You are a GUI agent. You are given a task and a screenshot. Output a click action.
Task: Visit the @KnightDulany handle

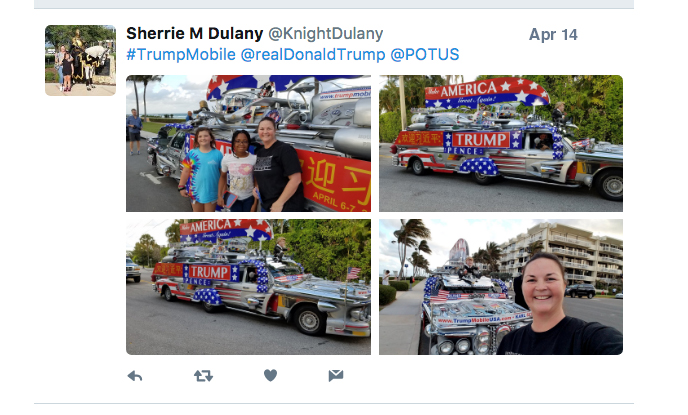[x=325, y=34]
